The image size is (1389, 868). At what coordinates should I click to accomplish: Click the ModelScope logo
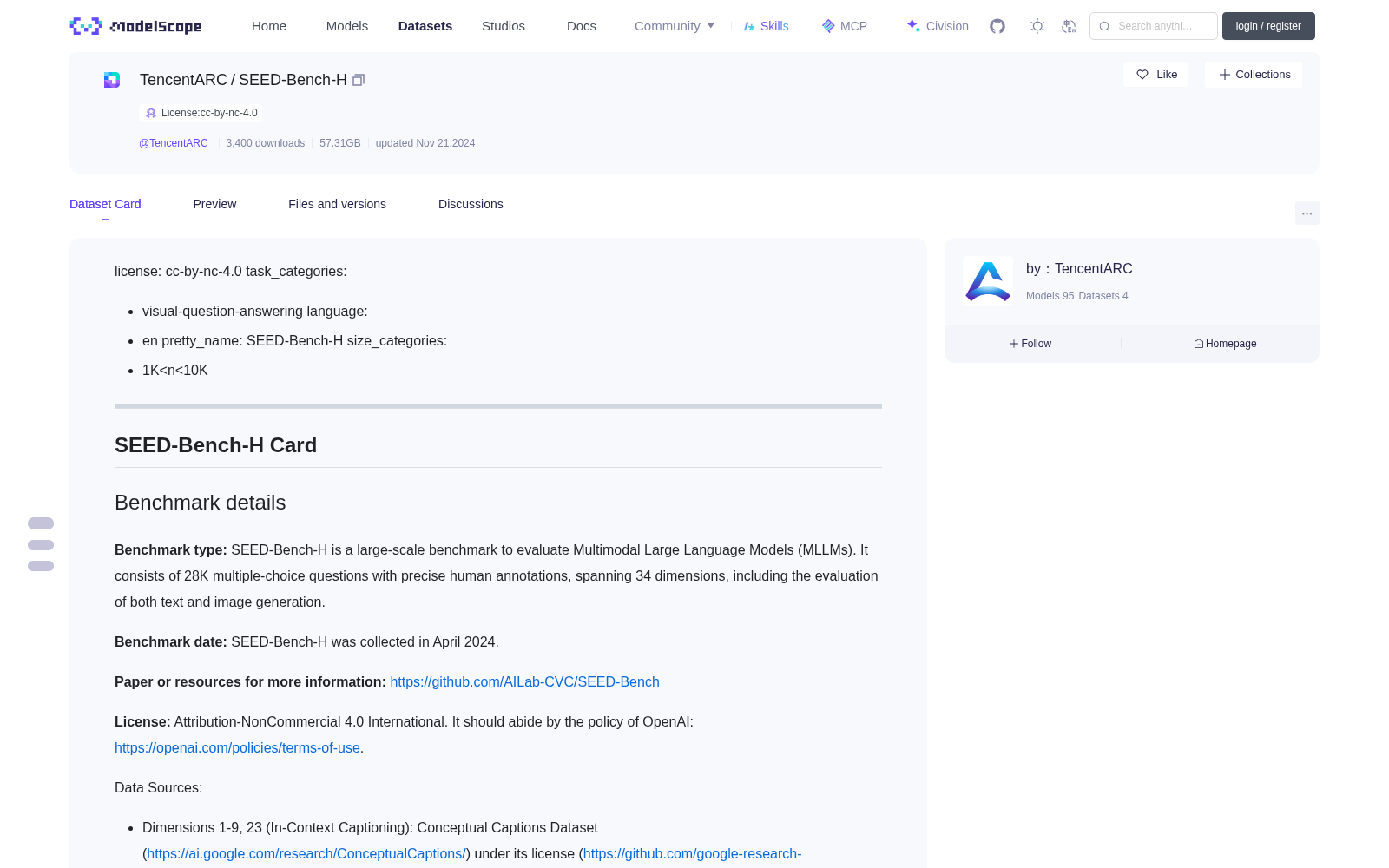(136, 26)
